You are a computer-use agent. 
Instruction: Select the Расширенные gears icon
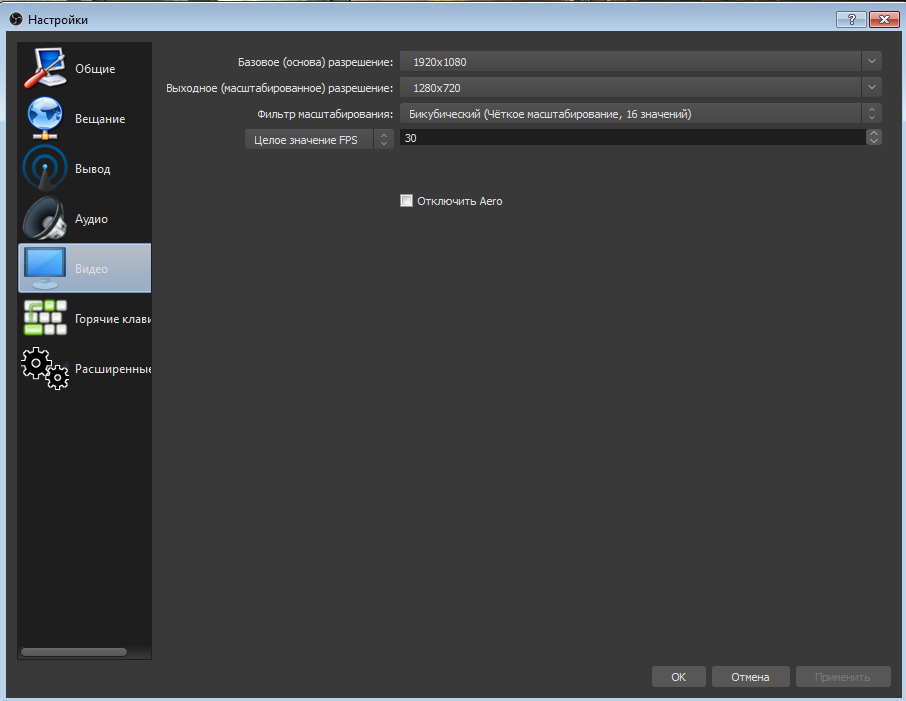tap(44, 368)
